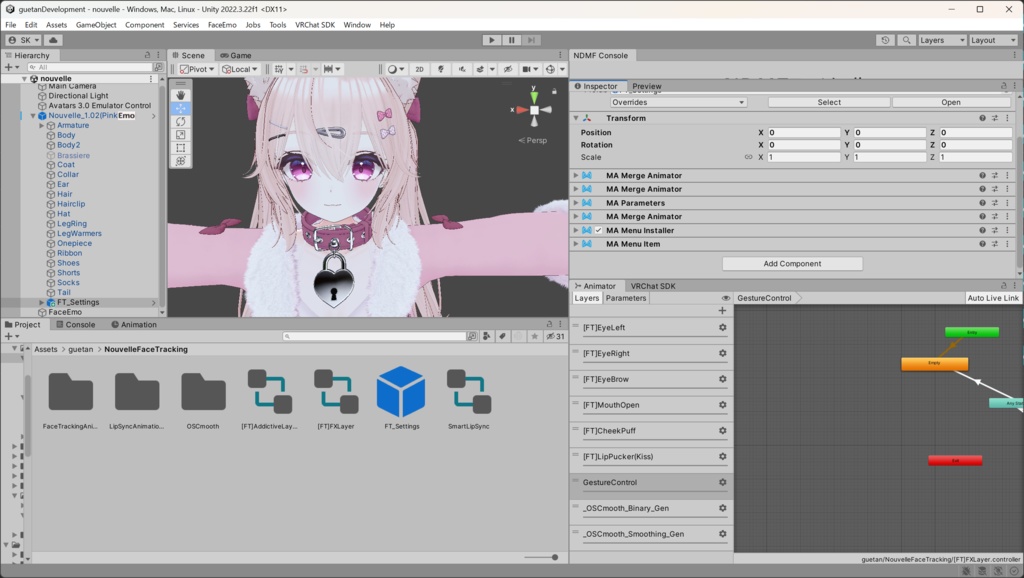Select the Rect tool in the Scene view toolbar
This screenshot has height=578, width=1024.
coord(181,146)
